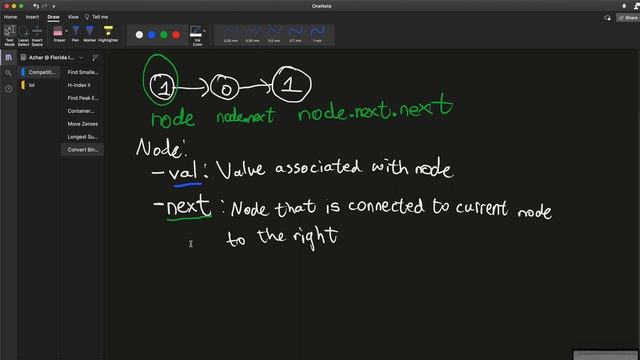The height and width of the screenshot is (360, 640).
Task: Expand the Azhar @ Florida notebook dropdown
Action: [x=81, y=58]
